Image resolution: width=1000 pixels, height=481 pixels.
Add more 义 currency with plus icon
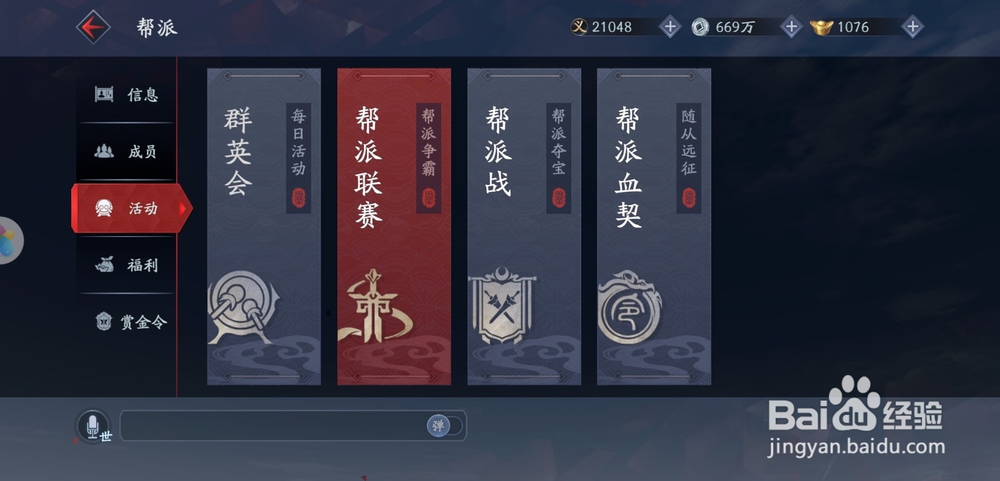click(670, 27)
